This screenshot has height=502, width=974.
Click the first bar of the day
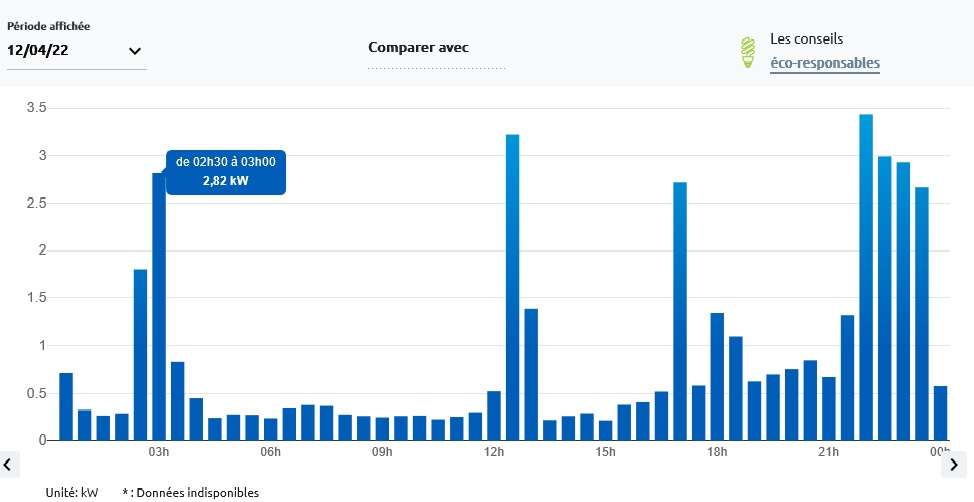coord(66,406)
